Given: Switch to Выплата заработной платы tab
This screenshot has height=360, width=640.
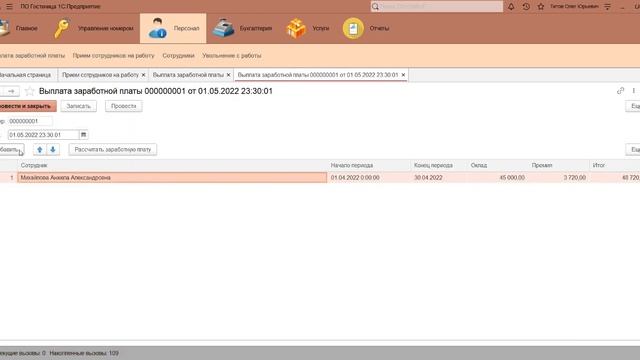Looking at the screenshot, I should coord(188,75).
